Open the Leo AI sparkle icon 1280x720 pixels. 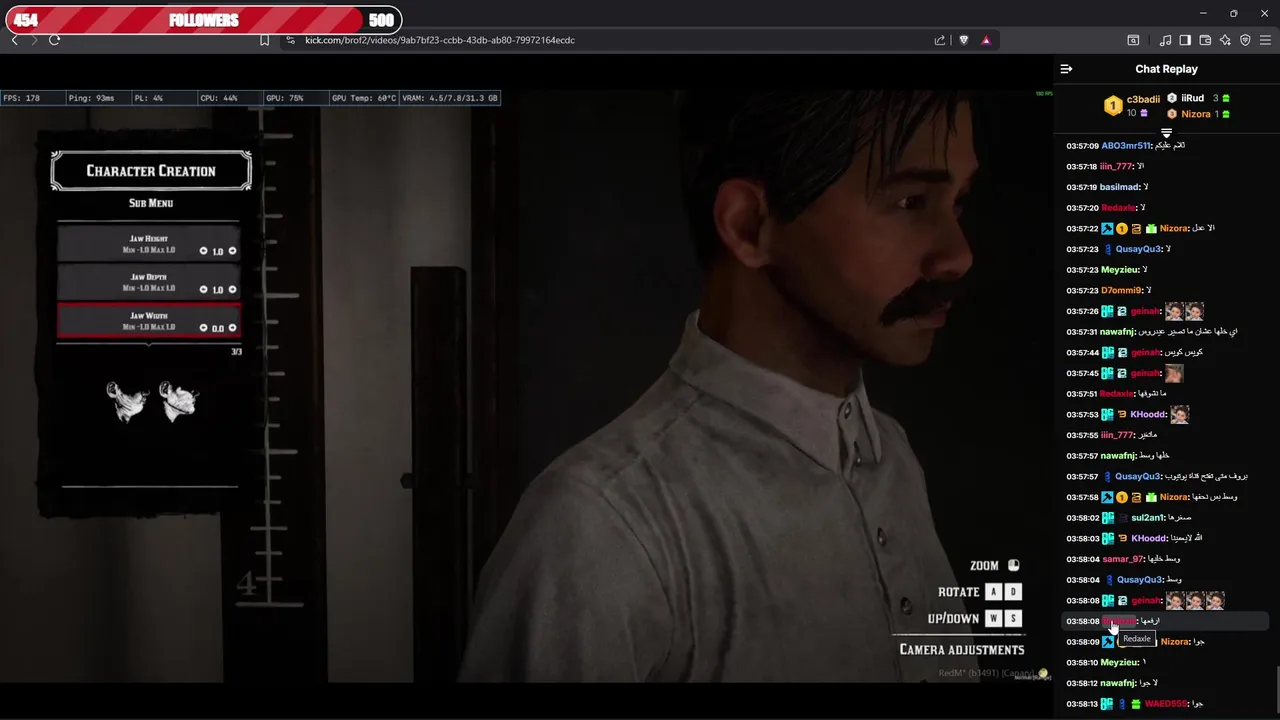(x=1225, y=40)
